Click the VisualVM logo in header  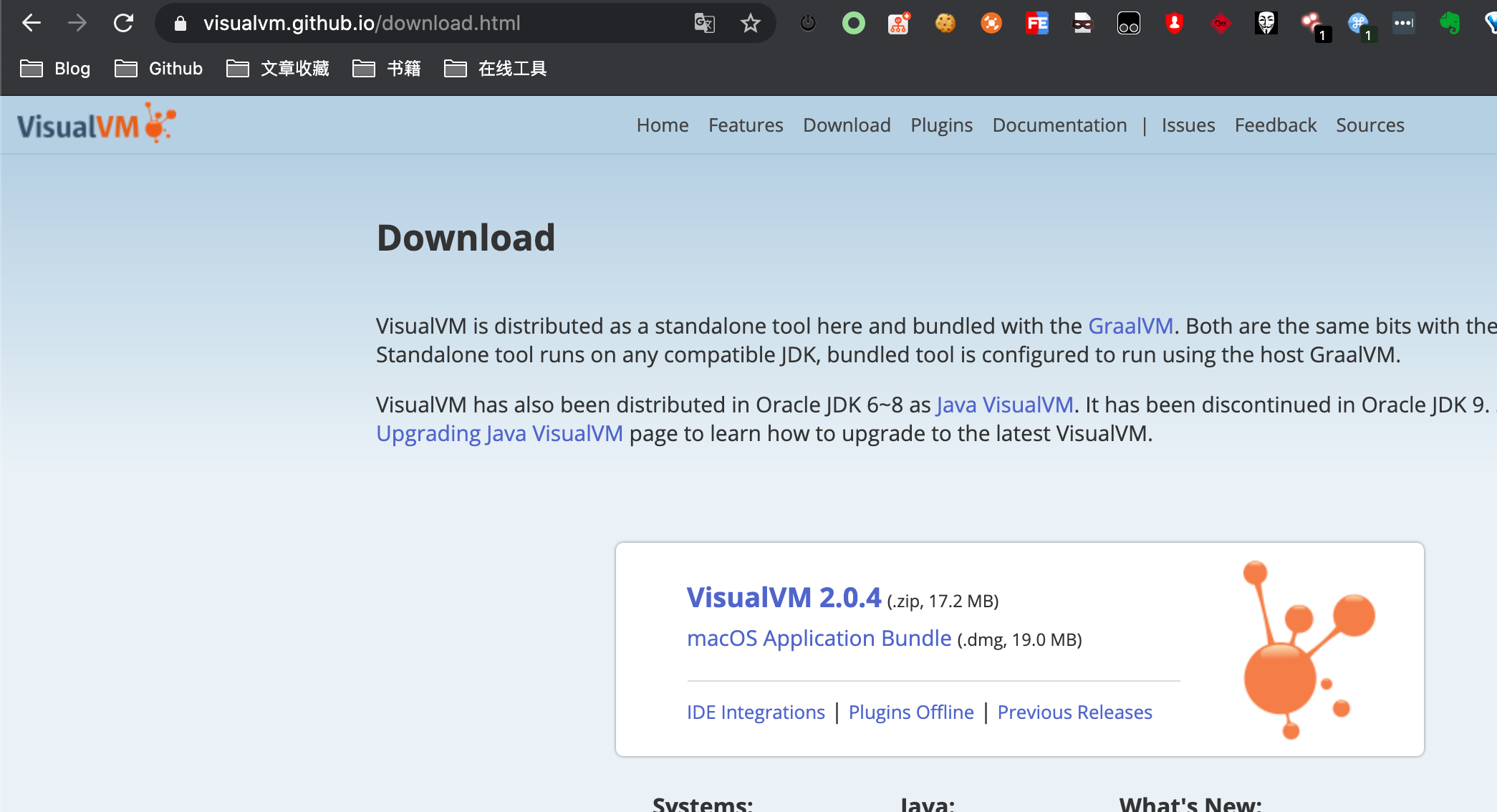[96, 123]
